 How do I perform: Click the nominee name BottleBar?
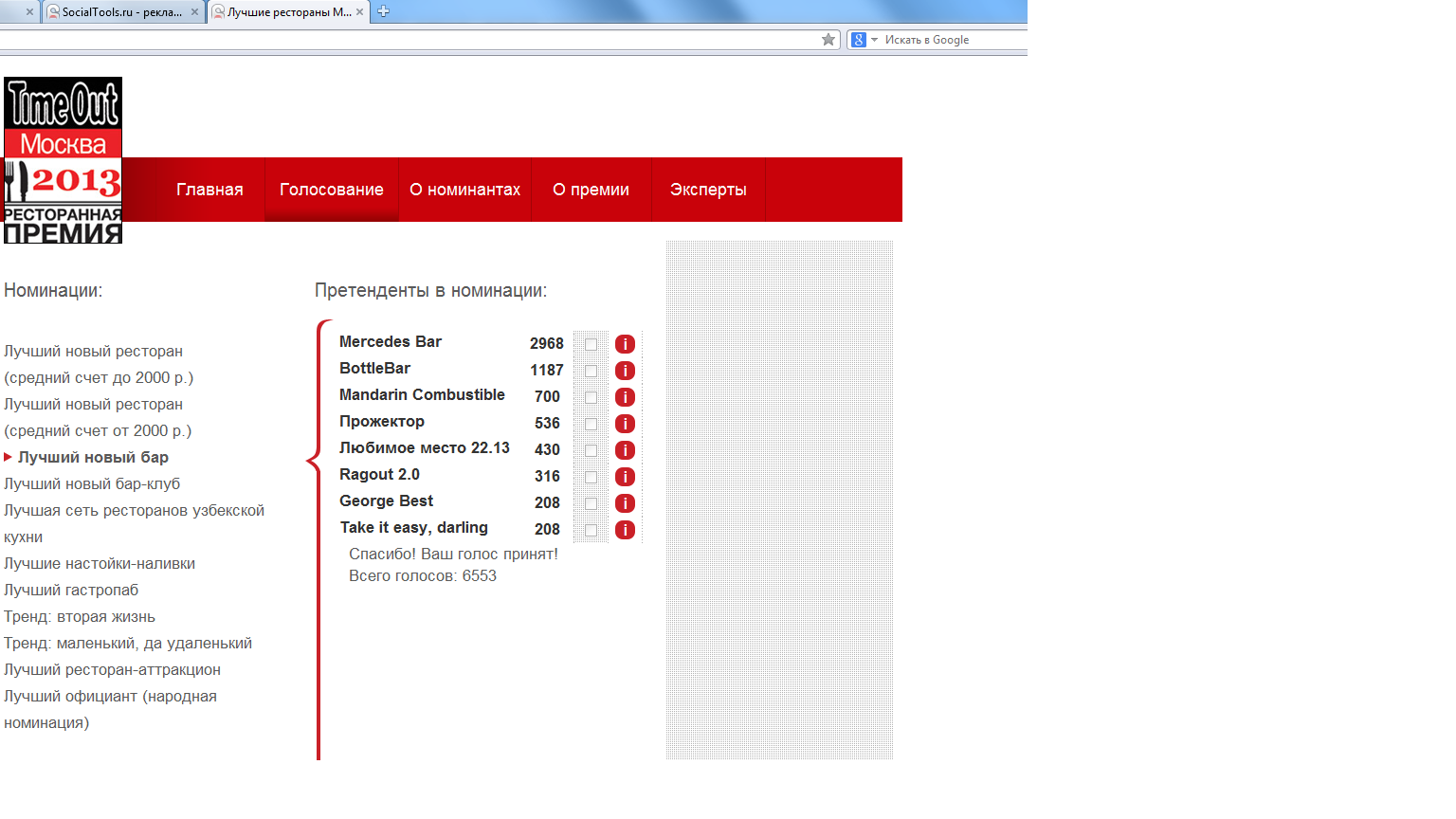coord(375,368)
